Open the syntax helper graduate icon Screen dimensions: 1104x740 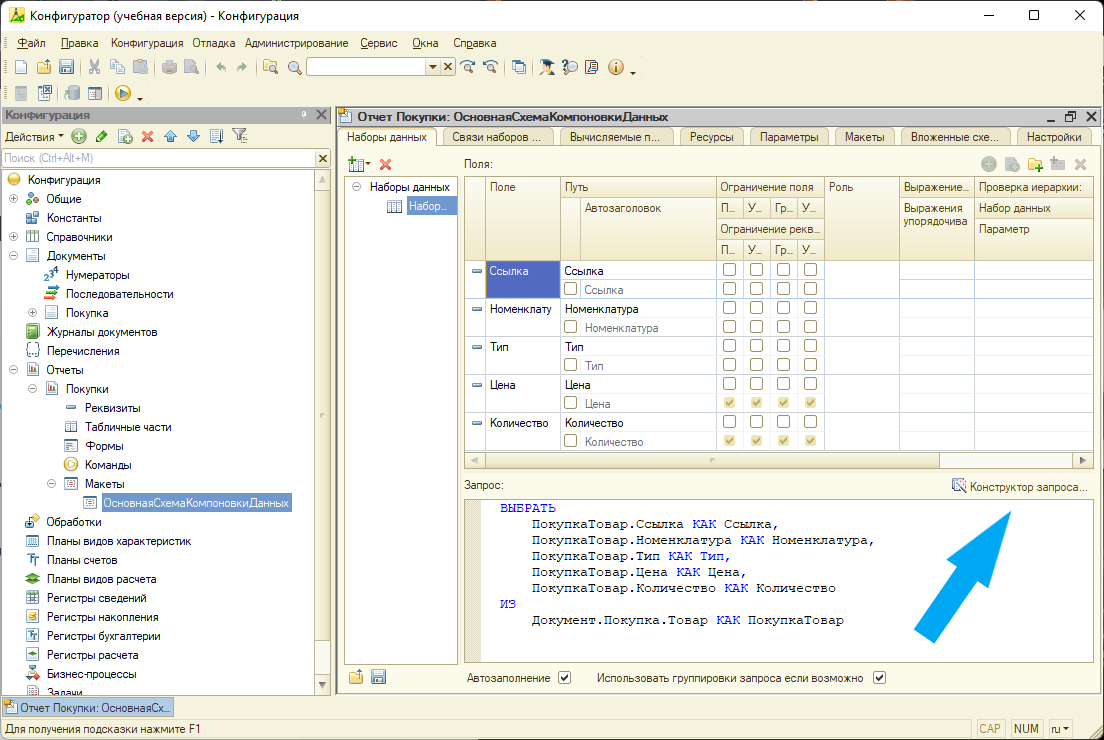point(546,67)
